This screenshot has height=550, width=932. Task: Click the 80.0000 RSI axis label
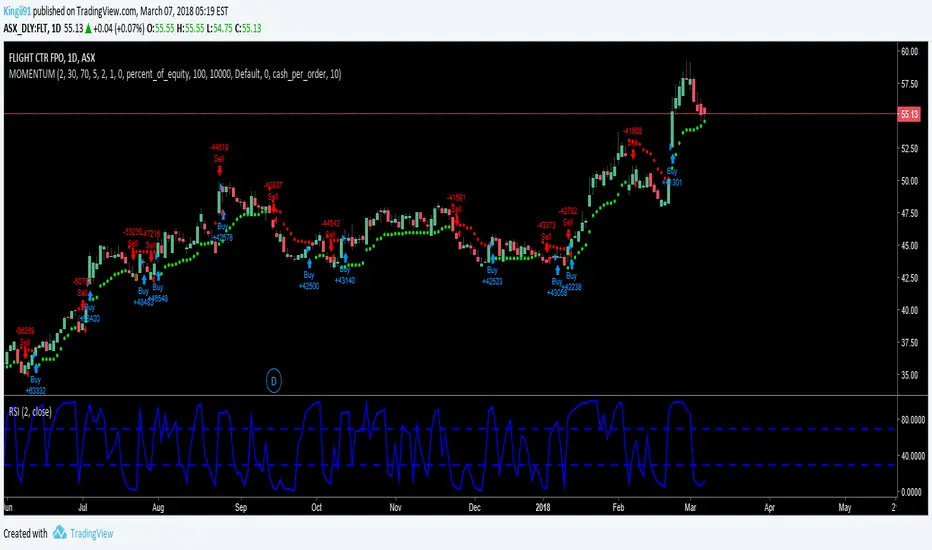[912, 420]
